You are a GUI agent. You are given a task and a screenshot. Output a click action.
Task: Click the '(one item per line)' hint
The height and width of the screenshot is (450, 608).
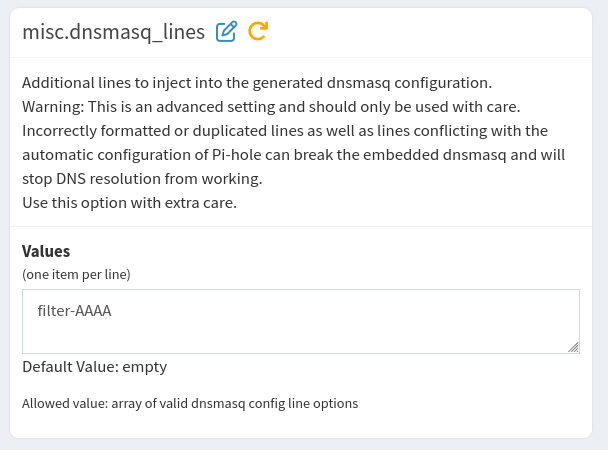(x=76, y=274)
